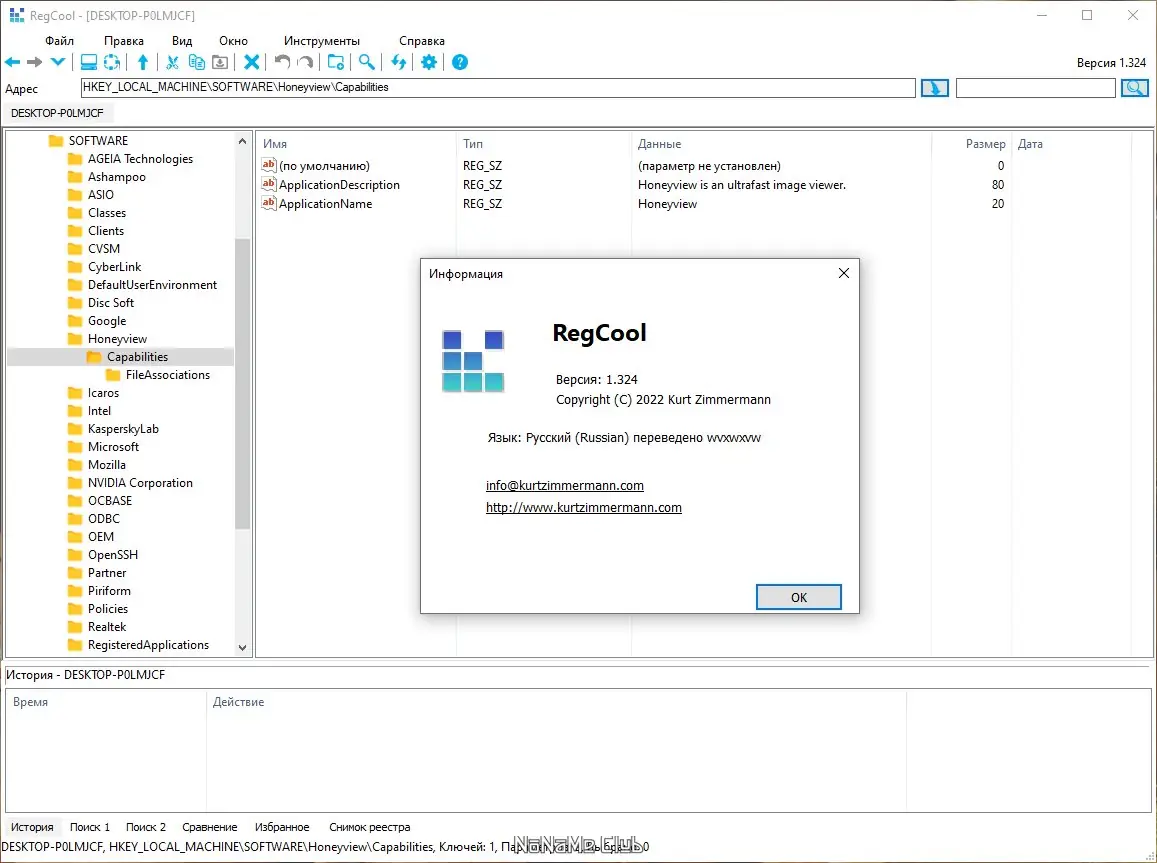Sort by the Тип column header
Viewport: 1157px width, 863px height.
(473, 144)
